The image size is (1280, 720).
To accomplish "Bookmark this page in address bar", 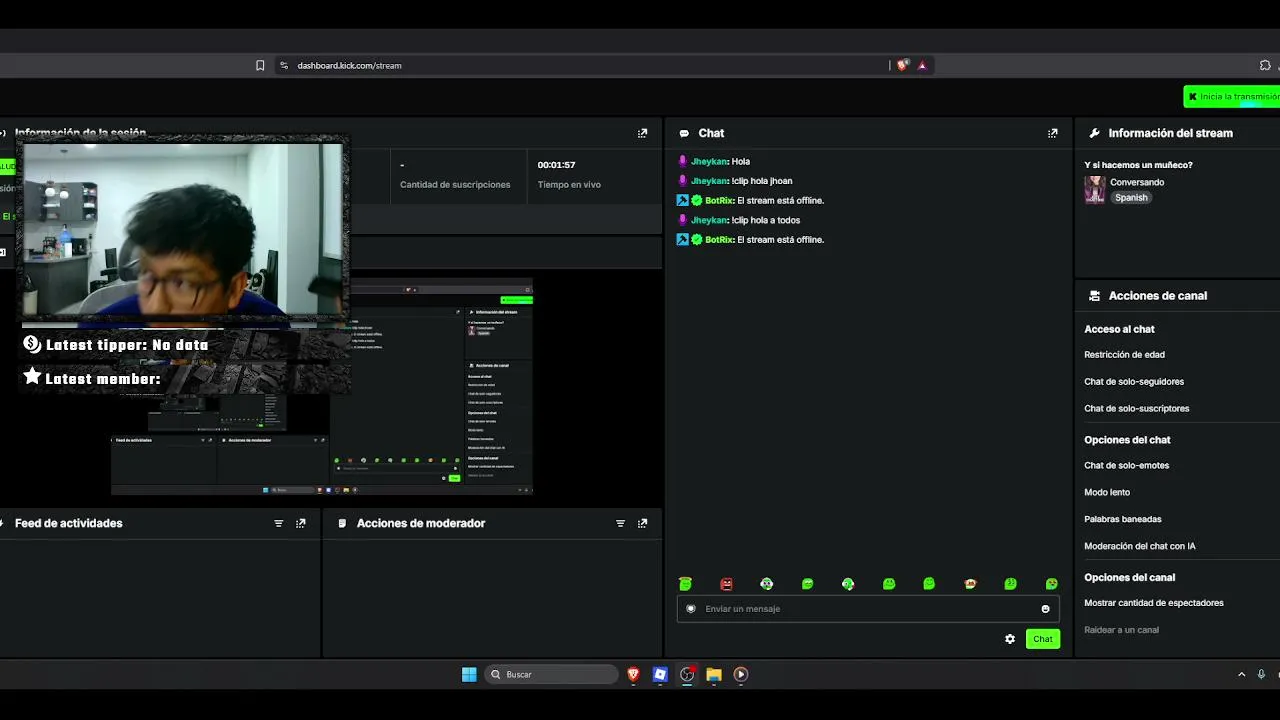I will pos(260,65).
